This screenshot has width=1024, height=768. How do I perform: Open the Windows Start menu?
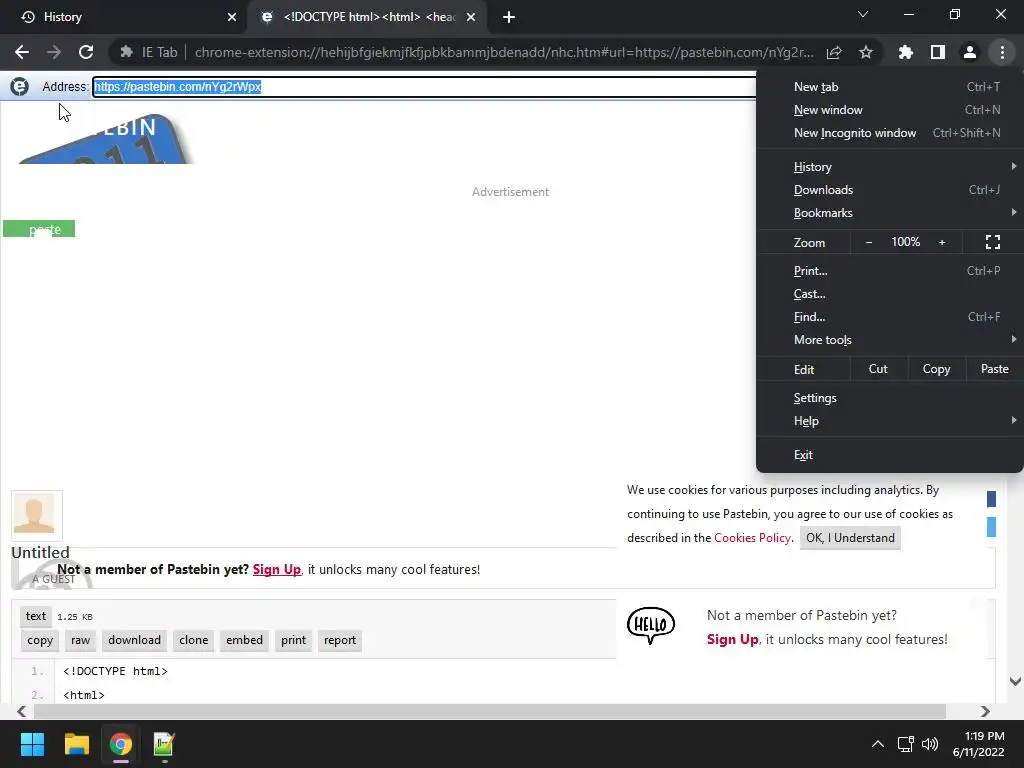tap(32, 744)
